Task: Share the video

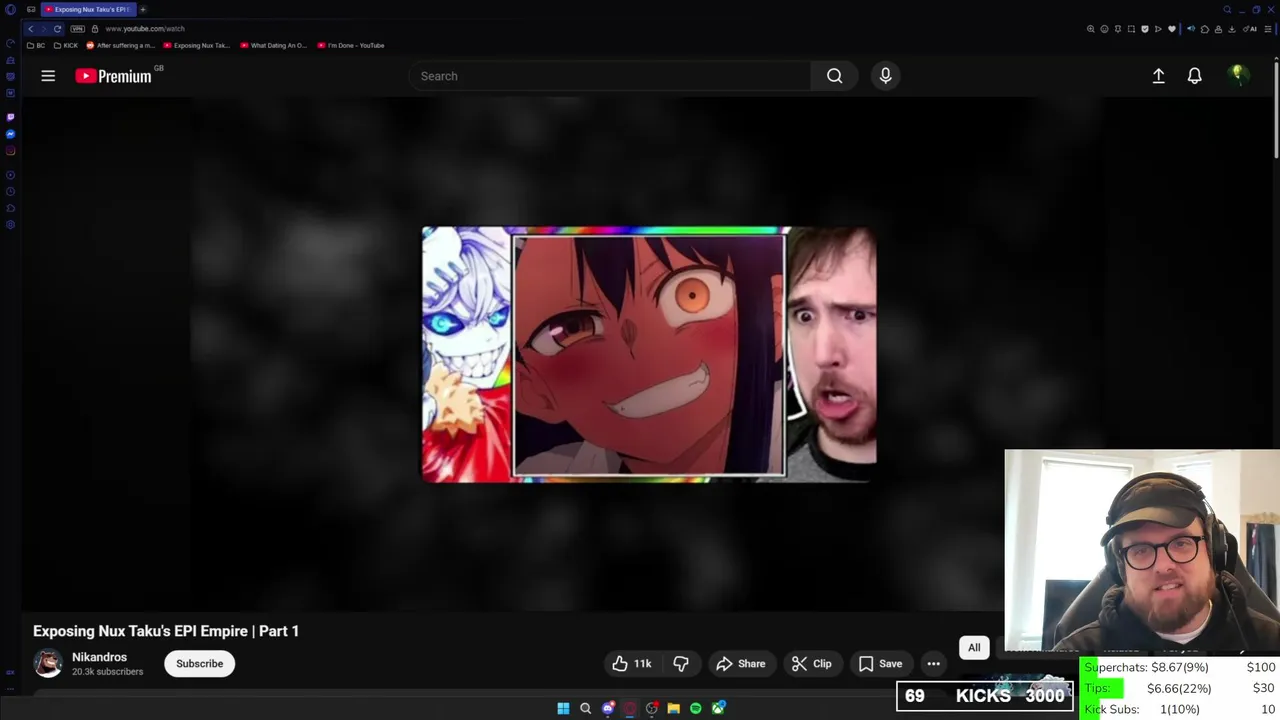Action: 740,663
